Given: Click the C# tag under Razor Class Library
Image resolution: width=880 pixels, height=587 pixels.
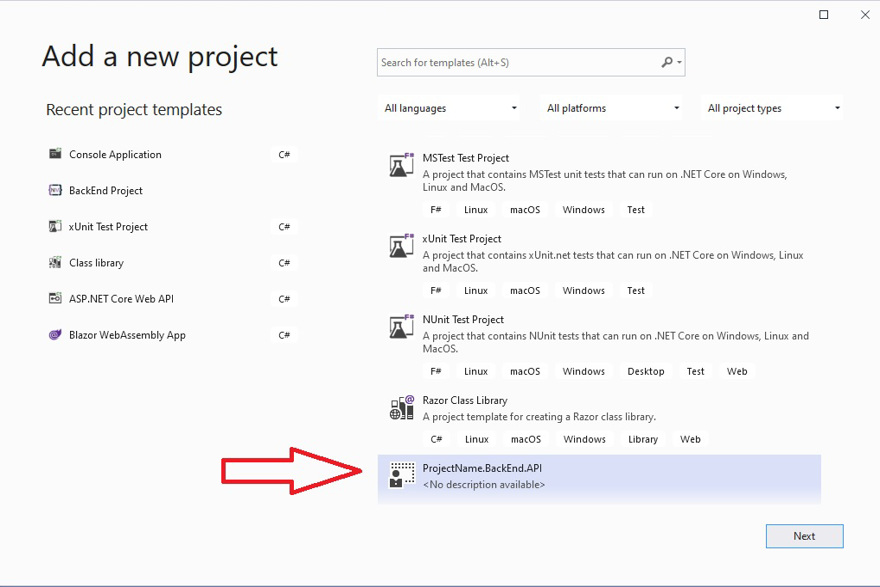Looking at the screenshot, I should click(436, 439).
